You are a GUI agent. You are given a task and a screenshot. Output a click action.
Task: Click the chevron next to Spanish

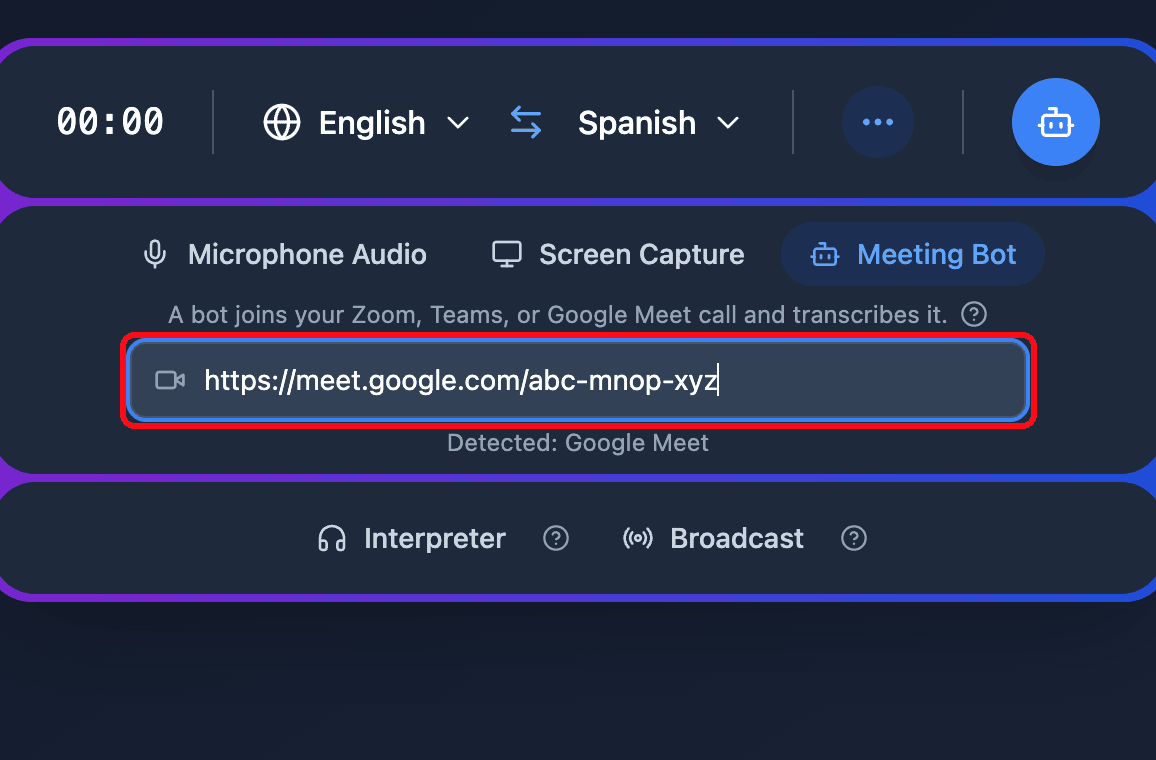[x=728, y=123]
